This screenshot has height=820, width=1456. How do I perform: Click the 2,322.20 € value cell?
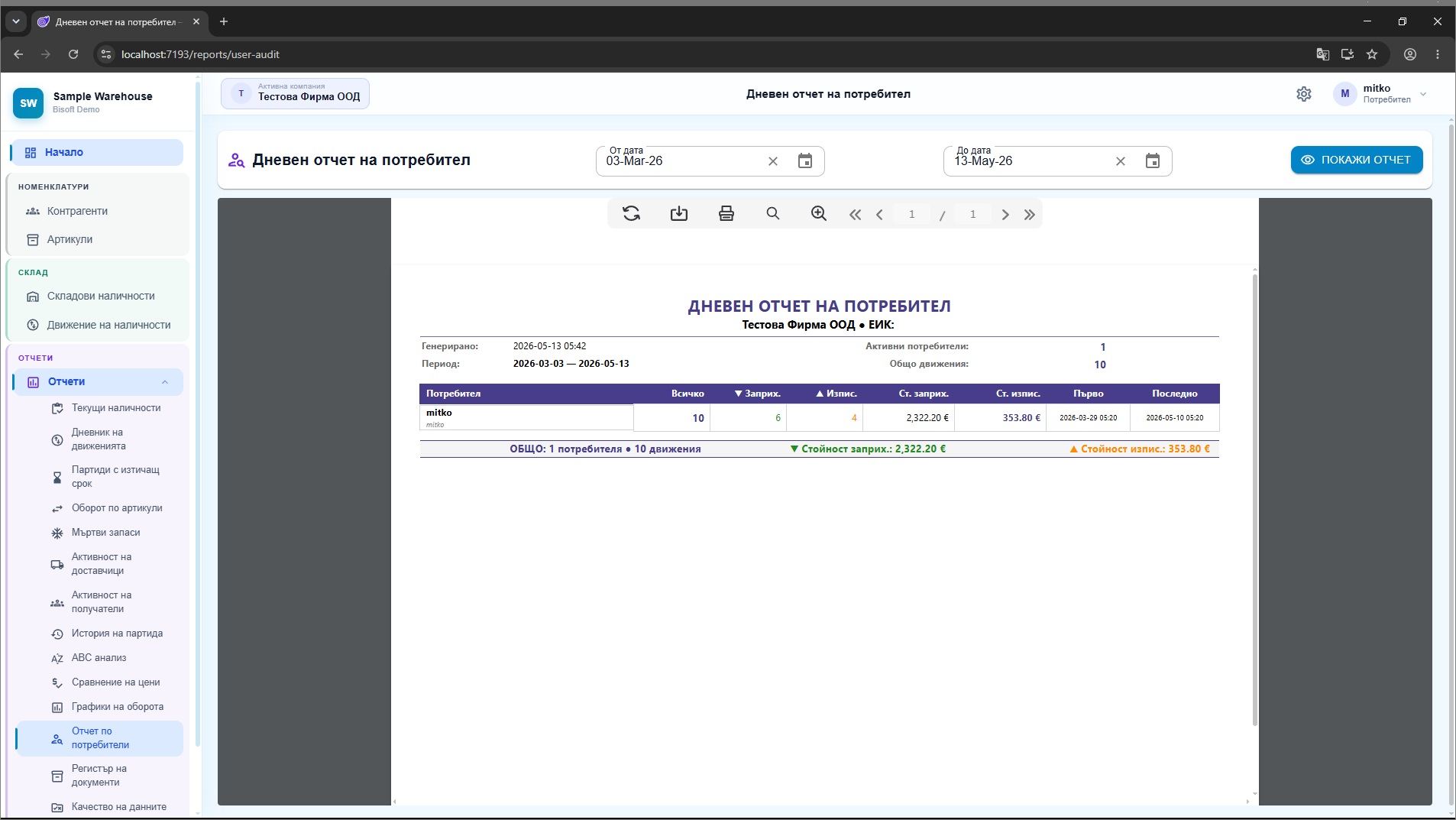[908, 418]
